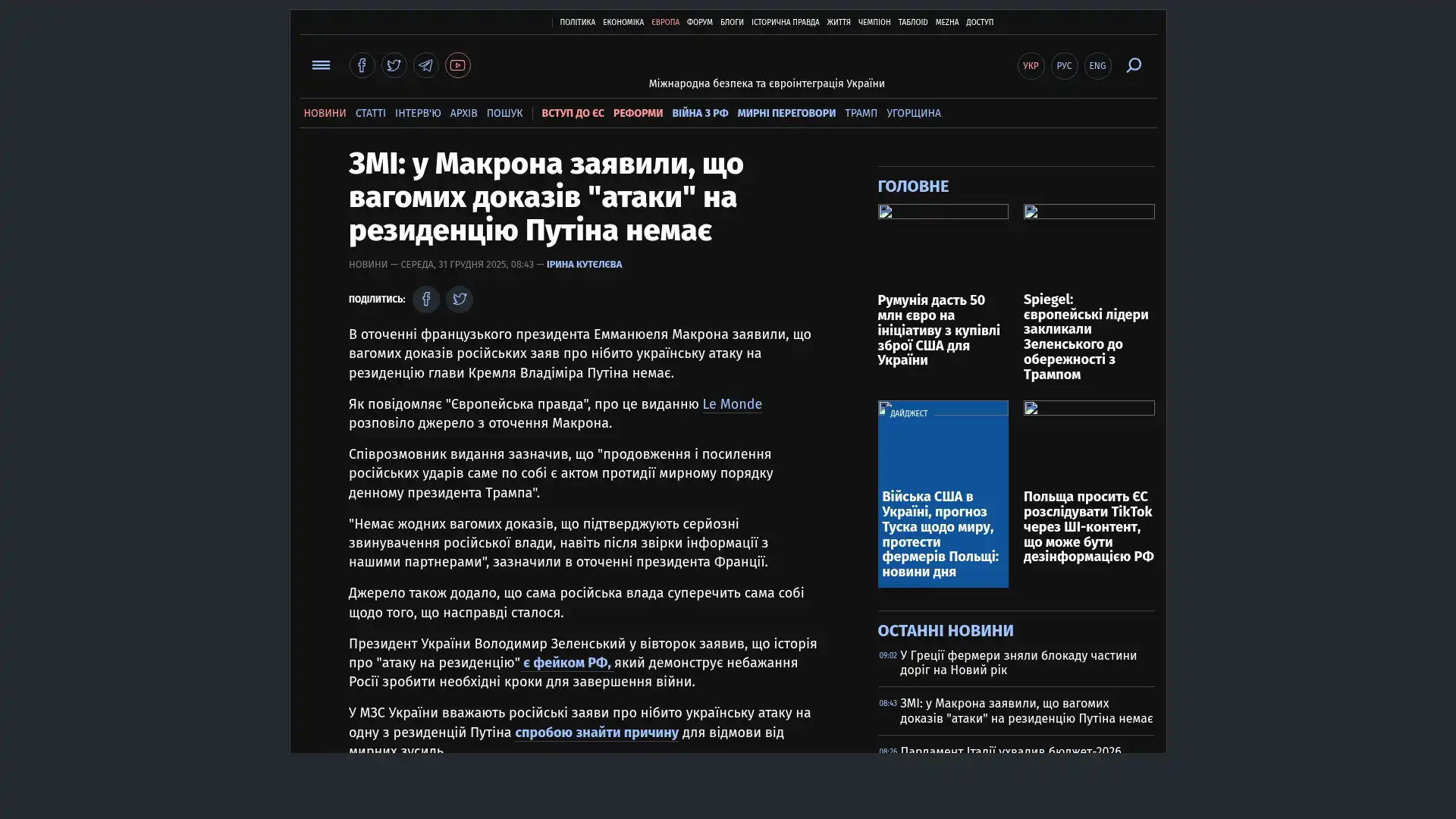Viewport: 1456px width, 819px height.
Task: Open the ВСТУП ДО ЄС topic
Action: [572, 113]
